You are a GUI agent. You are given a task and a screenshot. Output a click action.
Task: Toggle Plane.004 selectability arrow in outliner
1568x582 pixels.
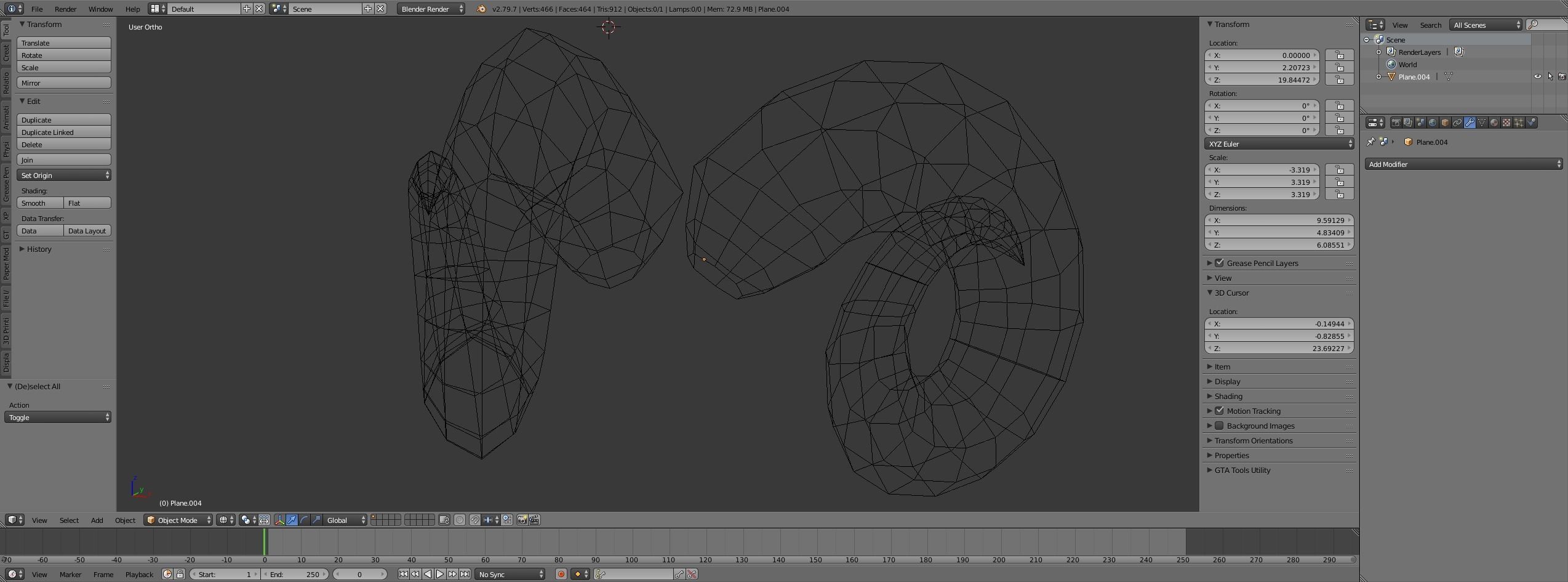[x=1550, y=77]
